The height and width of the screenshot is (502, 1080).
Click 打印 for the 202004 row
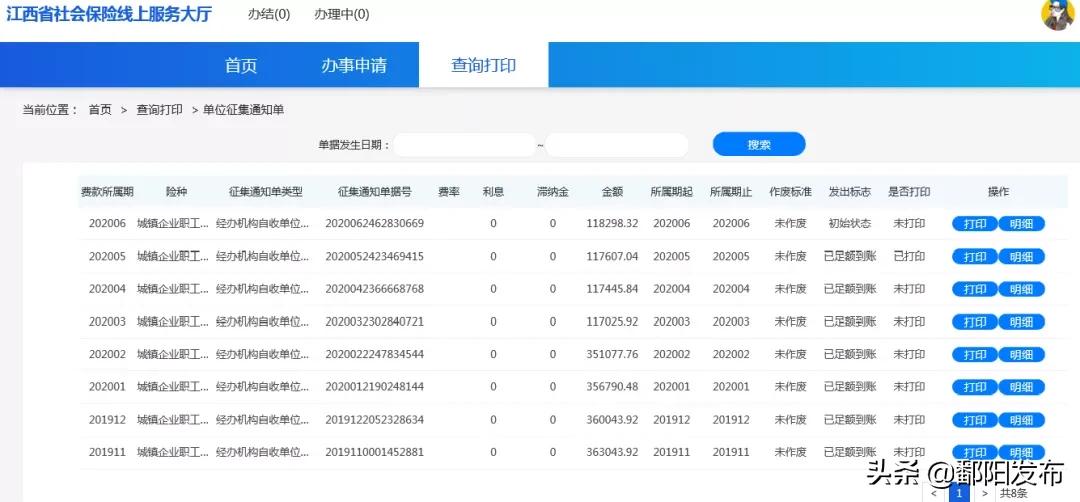(975, 289)
